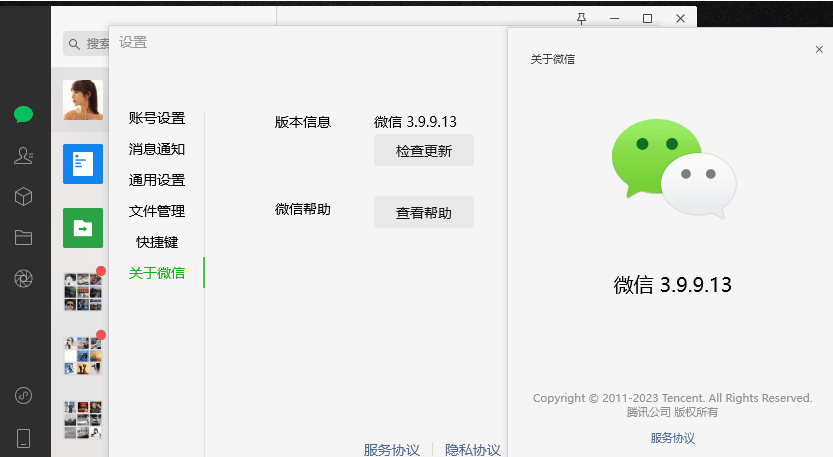Go to the 文件管理 settings tab
The width and height of the screenshot is (833, 457).
[x=157, y=211]
